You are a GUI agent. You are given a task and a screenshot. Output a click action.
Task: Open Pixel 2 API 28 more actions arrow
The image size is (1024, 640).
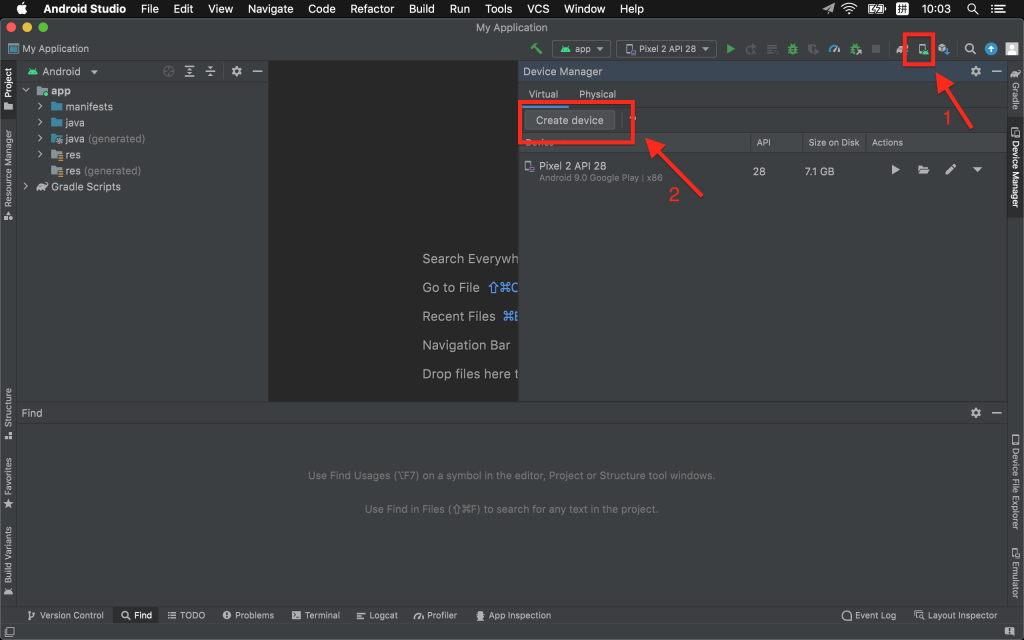pos(978,170)
